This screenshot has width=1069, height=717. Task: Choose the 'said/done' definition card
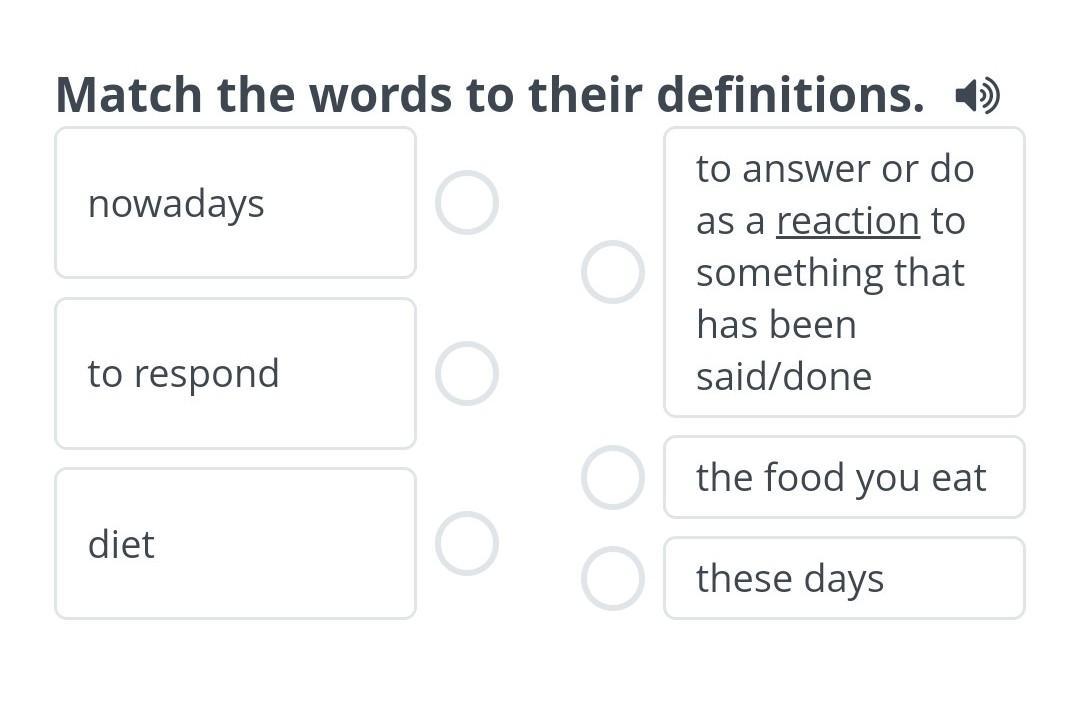tap(844, 272)
